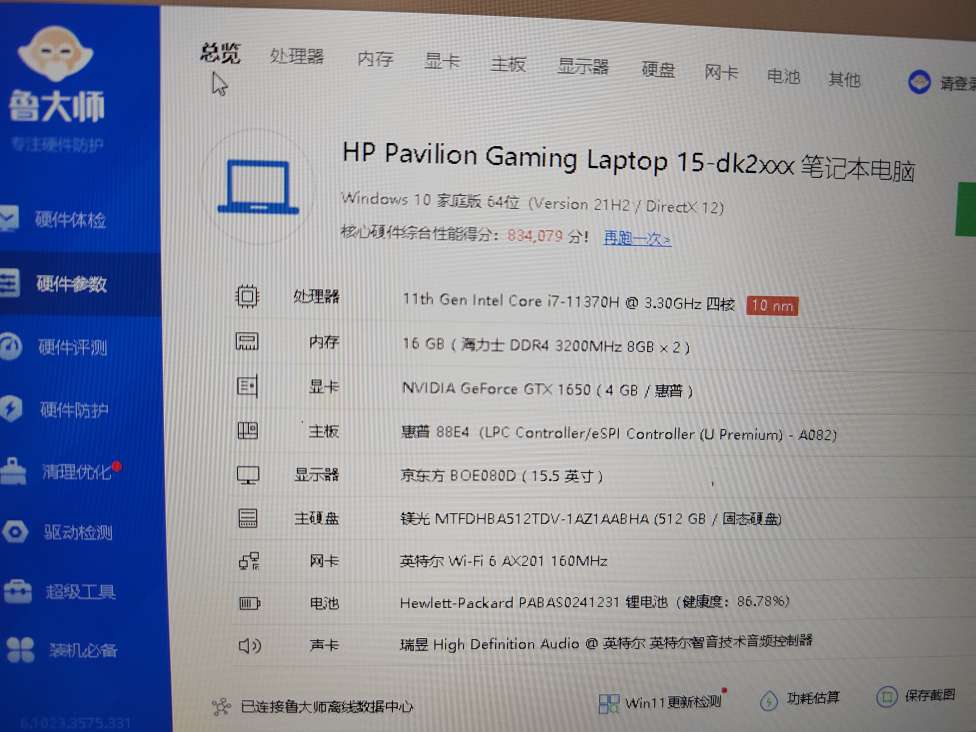Click the processor row CPU icon
This screenshot has height=732, width=976.
click(x=247, y=296)
